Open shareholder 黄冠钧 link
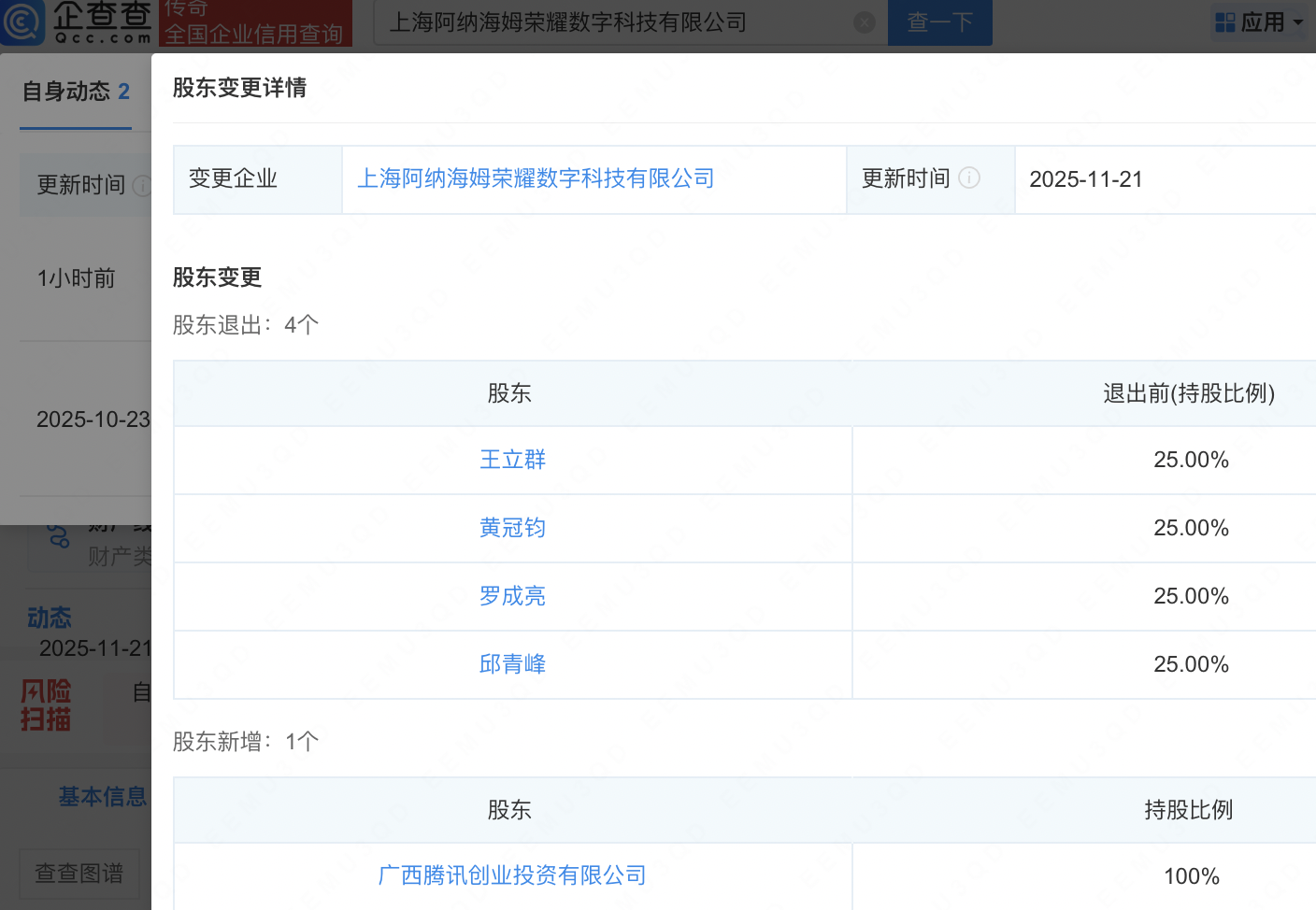This screenshot has width=1316, height=910. coord(512,528)
